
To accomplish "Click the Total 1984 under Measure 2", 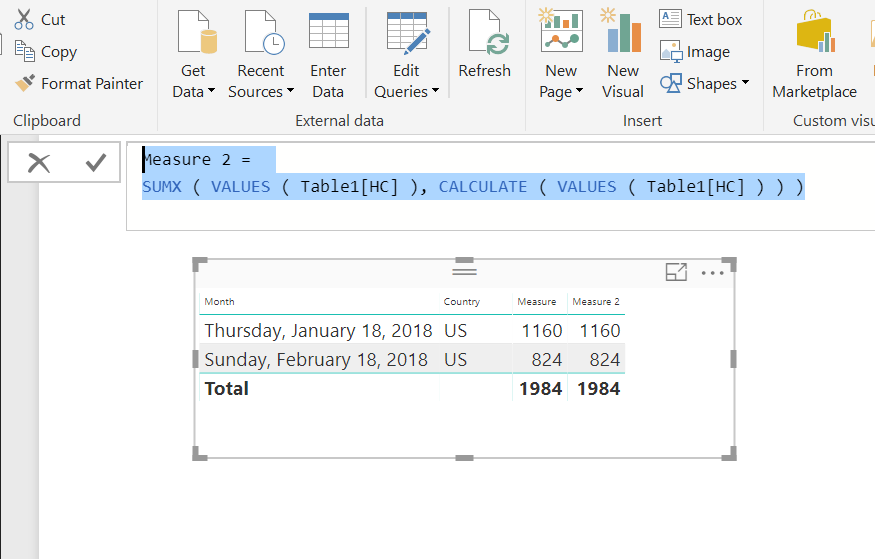I will pos(598,388).
